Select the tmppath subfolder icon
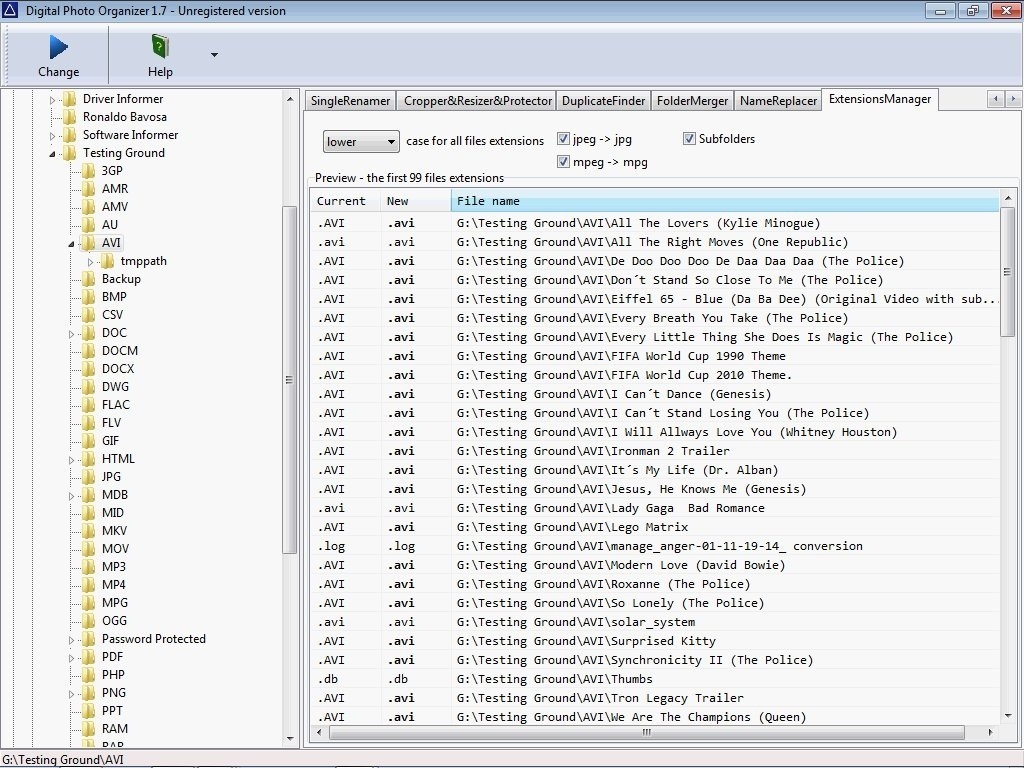The image size is (1024, 768). 108,261
